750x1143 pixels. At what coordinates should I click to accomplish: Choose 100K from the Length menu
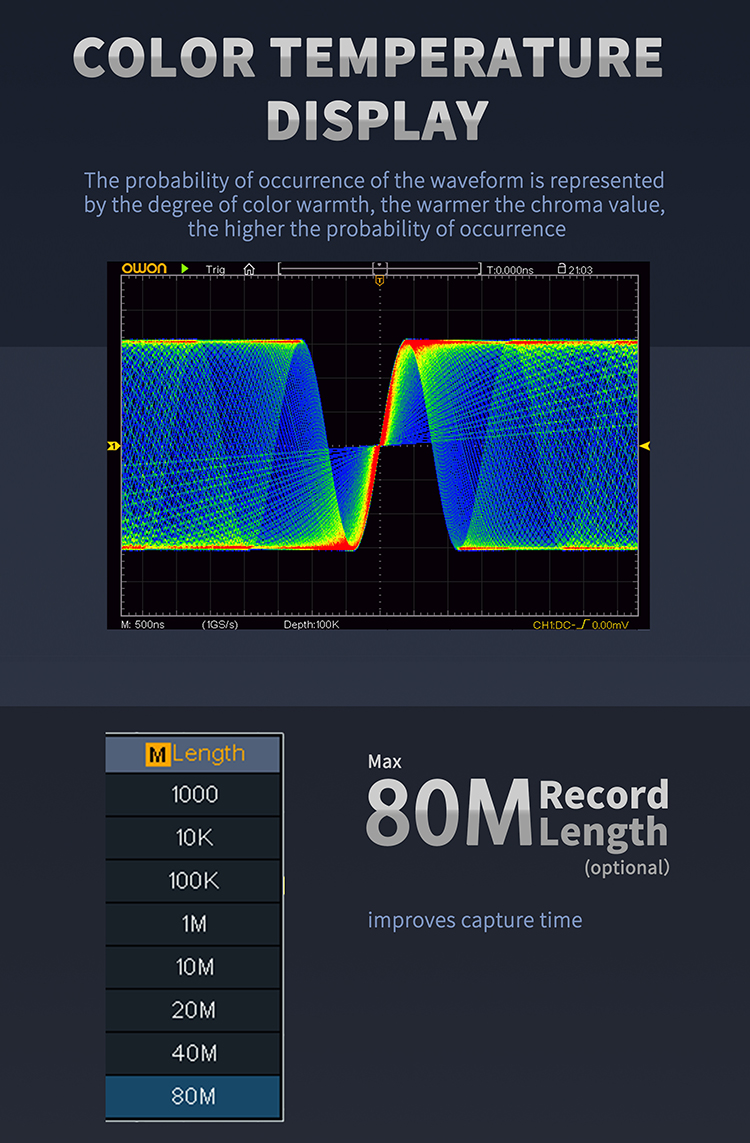[194, 881]
